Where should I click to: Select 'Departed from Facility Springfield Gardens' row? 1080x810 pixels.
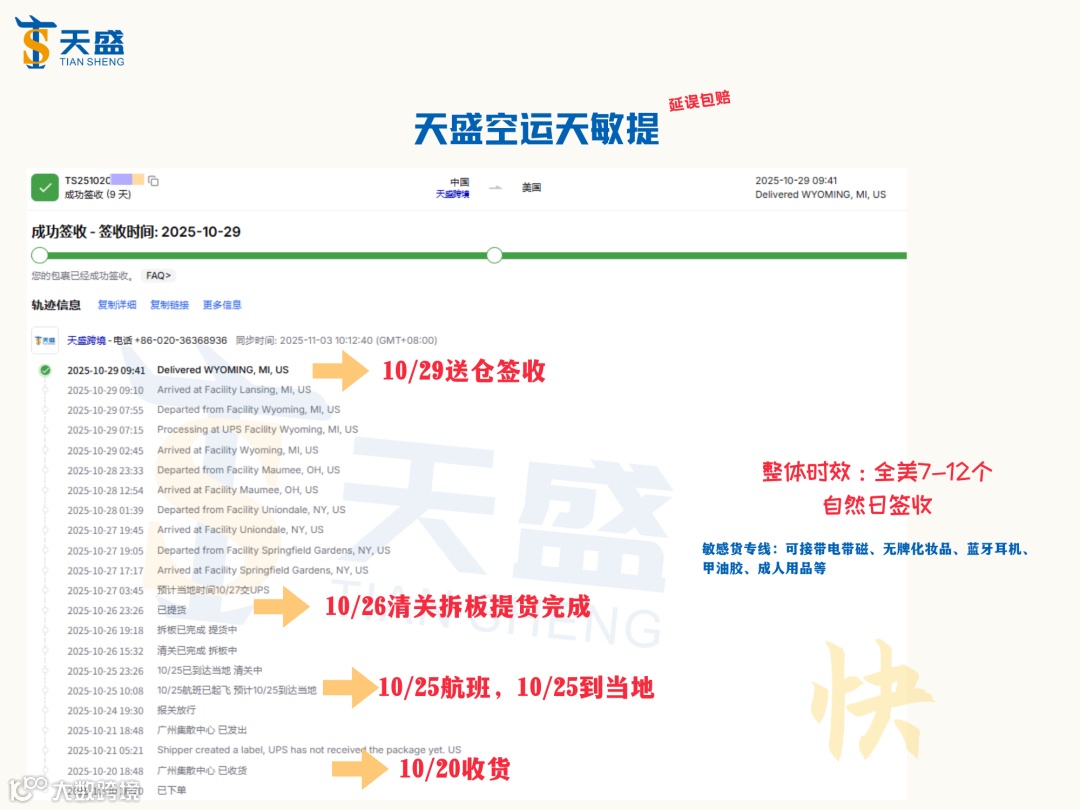click(x=229, y=551)
